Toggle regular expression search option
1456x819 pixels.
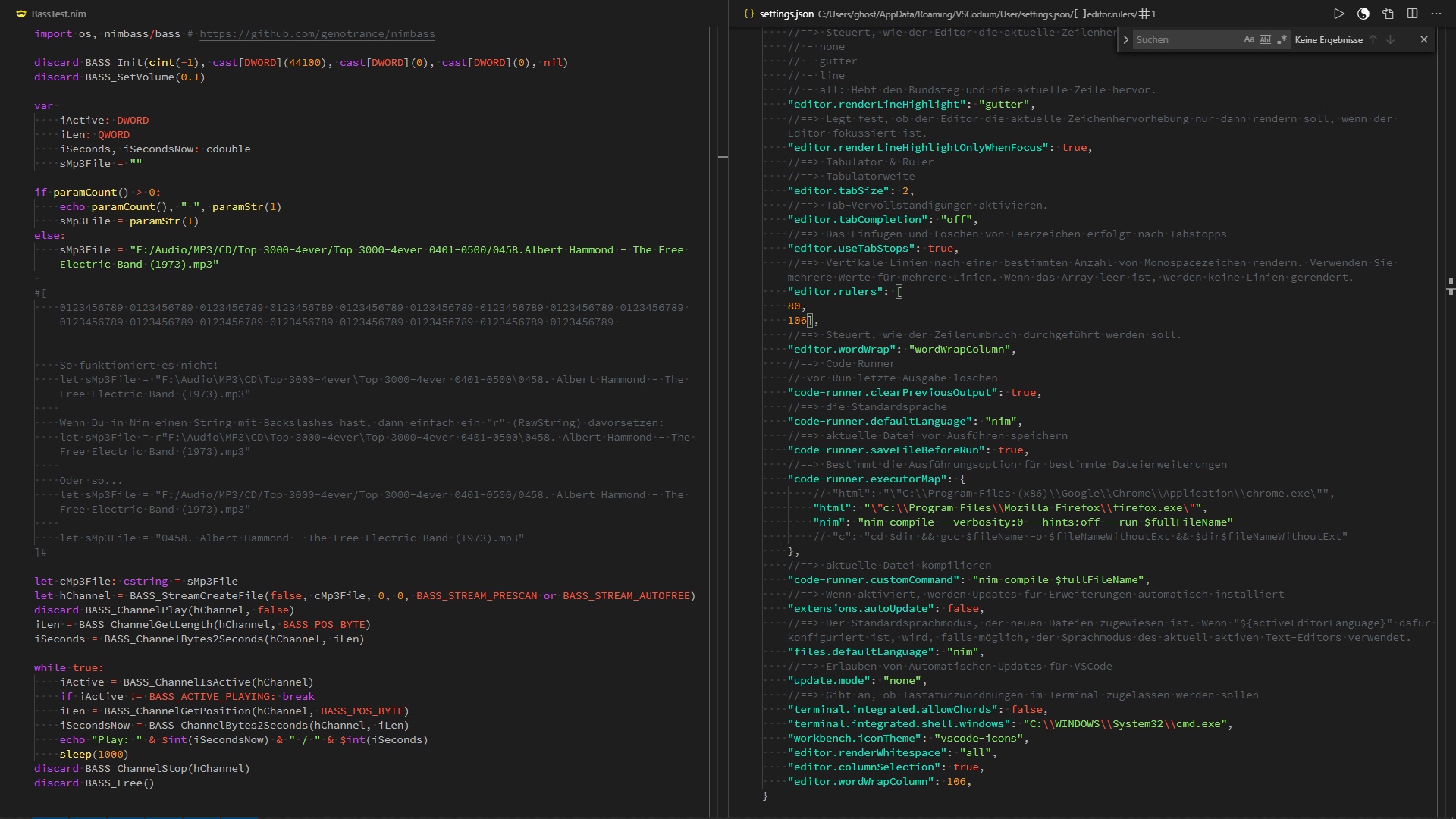pyautogui.click(x=1282, y=39)
